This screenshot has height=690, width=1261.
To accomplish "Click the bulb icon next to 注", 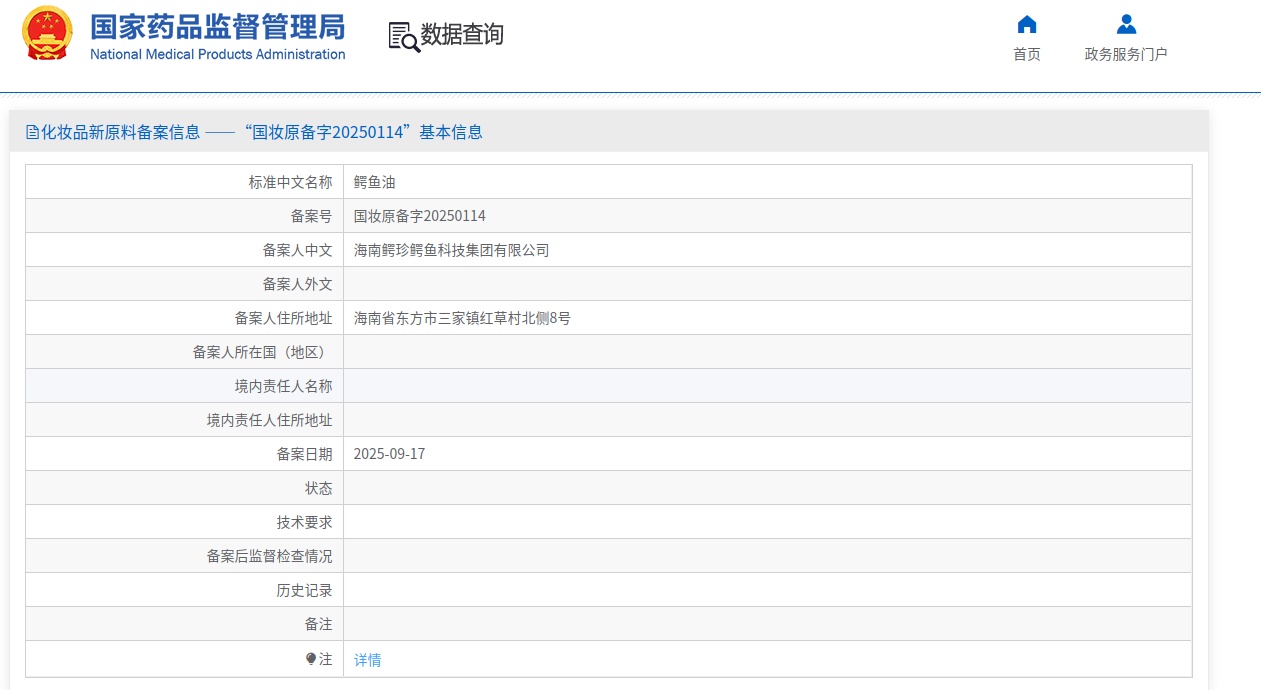I will 311,659.
